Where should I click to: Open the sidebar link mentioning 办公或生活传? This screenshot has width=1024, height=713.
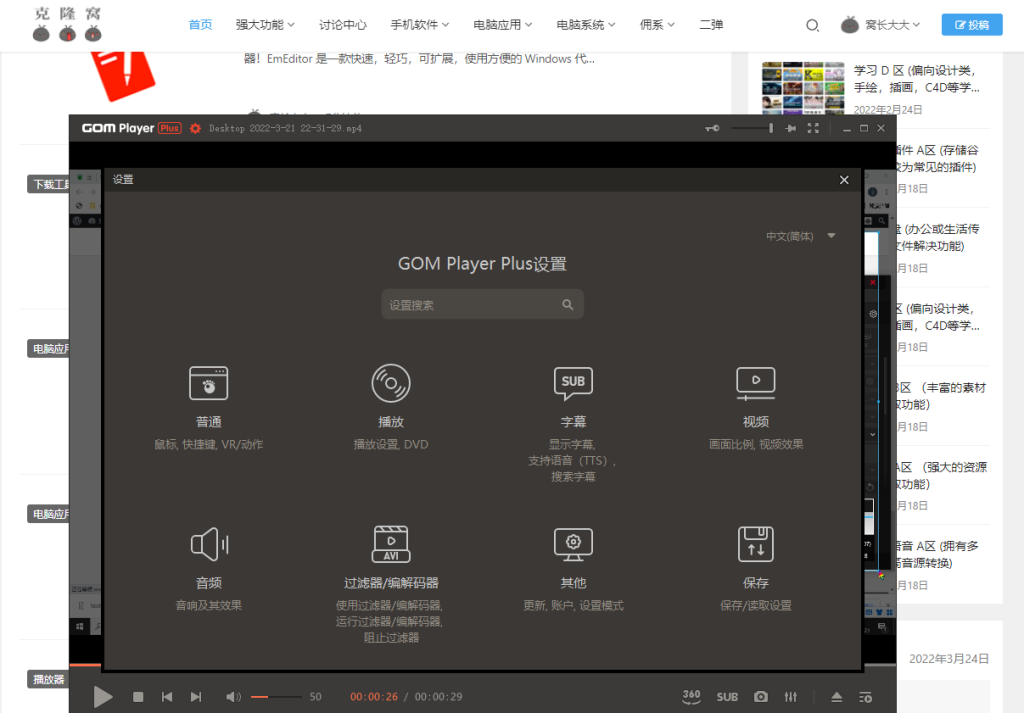[938, 237]
